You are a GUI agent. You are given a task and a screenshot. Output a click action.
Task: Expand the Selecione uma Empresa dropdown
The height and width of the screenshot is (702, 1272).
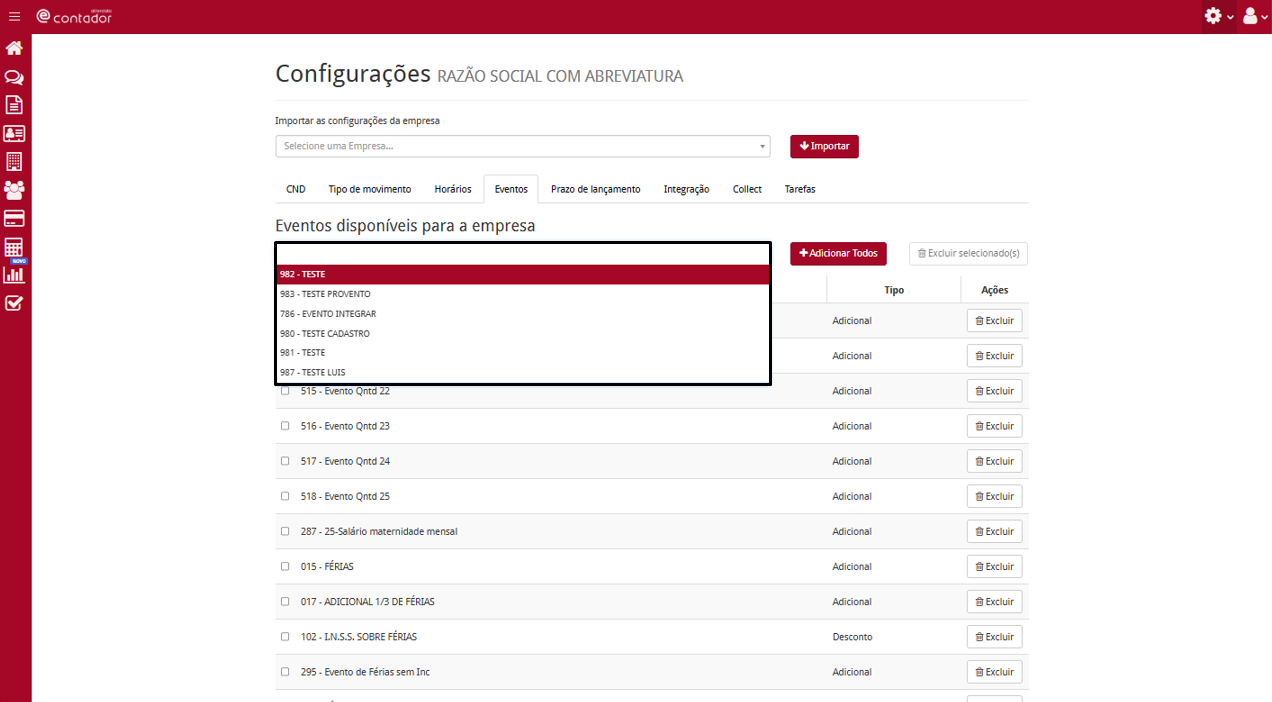(x=523, y=146)
